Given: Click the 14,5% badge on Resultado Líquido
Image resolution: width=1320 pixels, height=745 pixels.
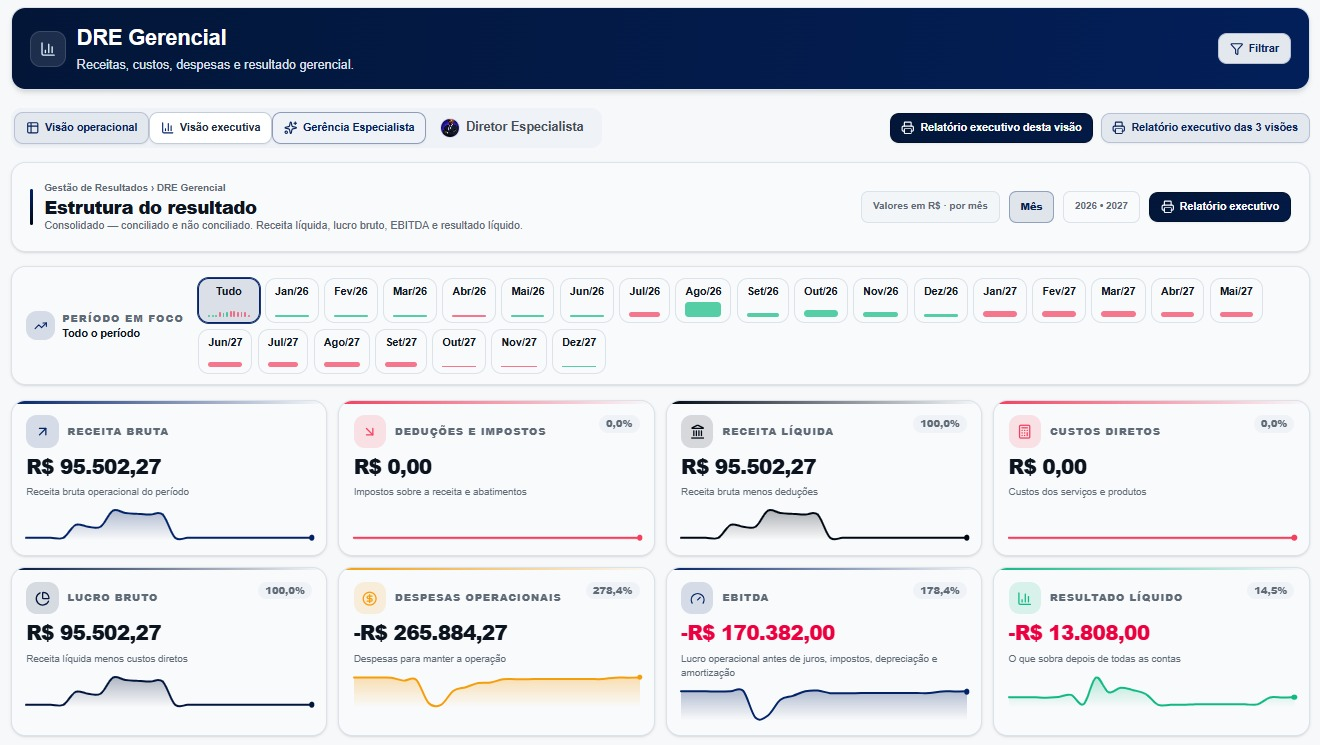Looking at the screenshot, I should click(x=1271, y=591).
